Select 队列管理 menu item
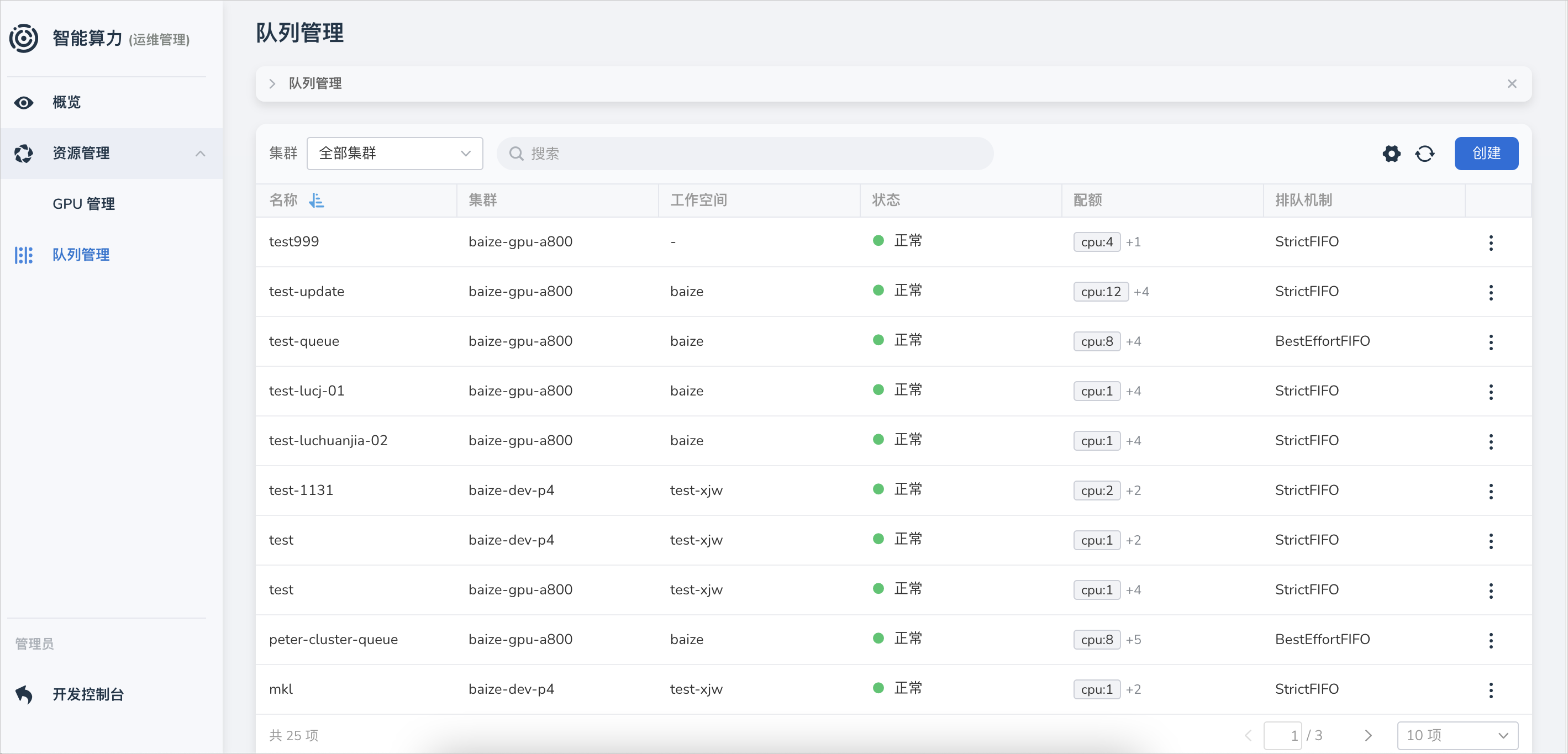1568x754 pixels. point(81,255)
